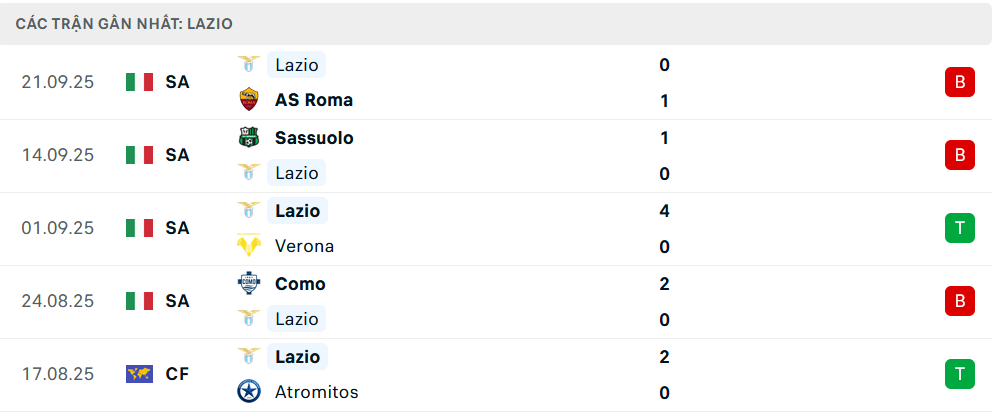The height and width of the screenshot is (412, 992).
Task: Open the AS Roma team link
Action: click(314, 100)
